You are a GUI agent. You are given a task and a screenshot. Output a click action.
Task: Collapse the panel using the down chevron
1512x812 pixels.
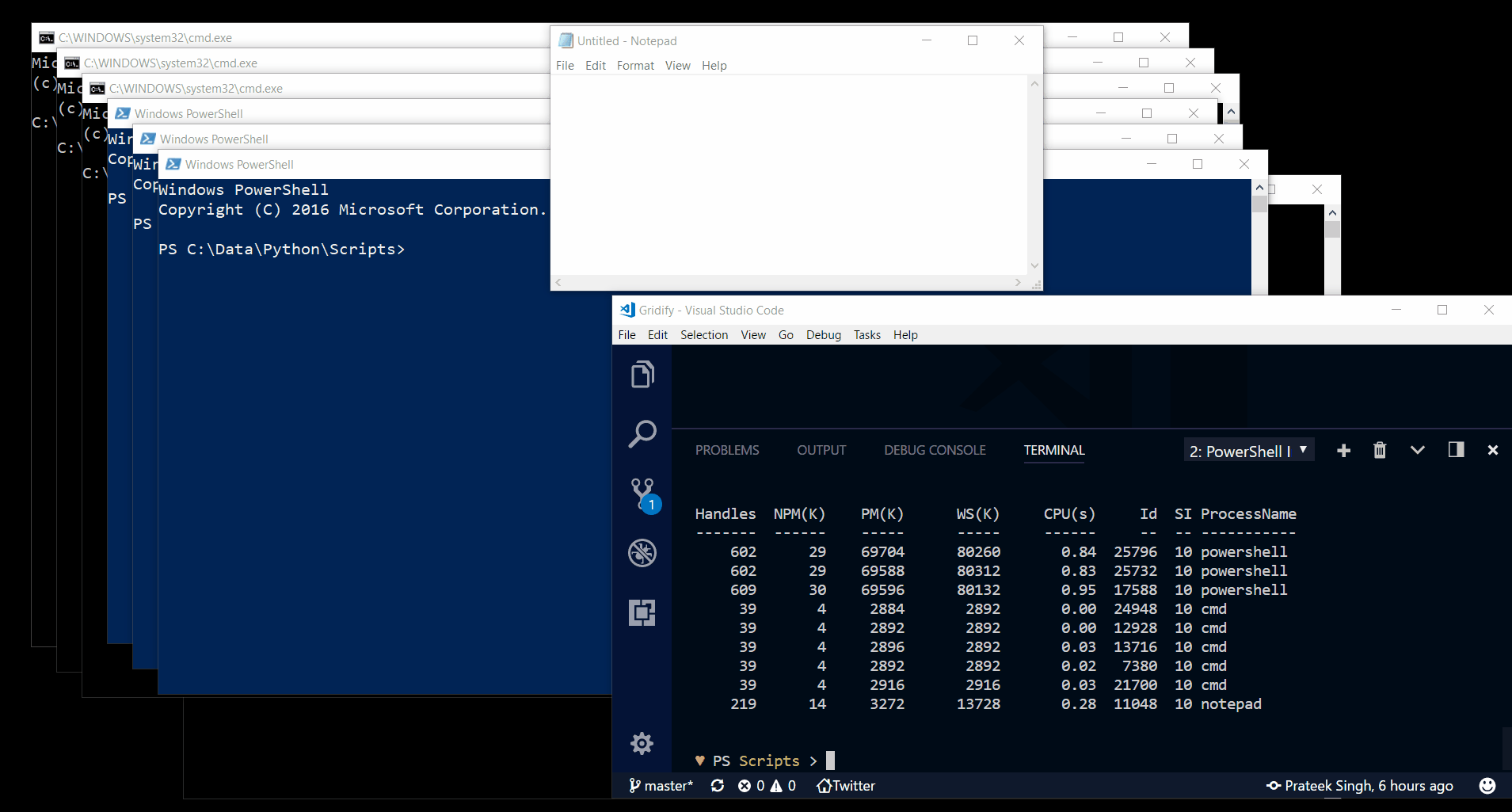point(1418,450)
